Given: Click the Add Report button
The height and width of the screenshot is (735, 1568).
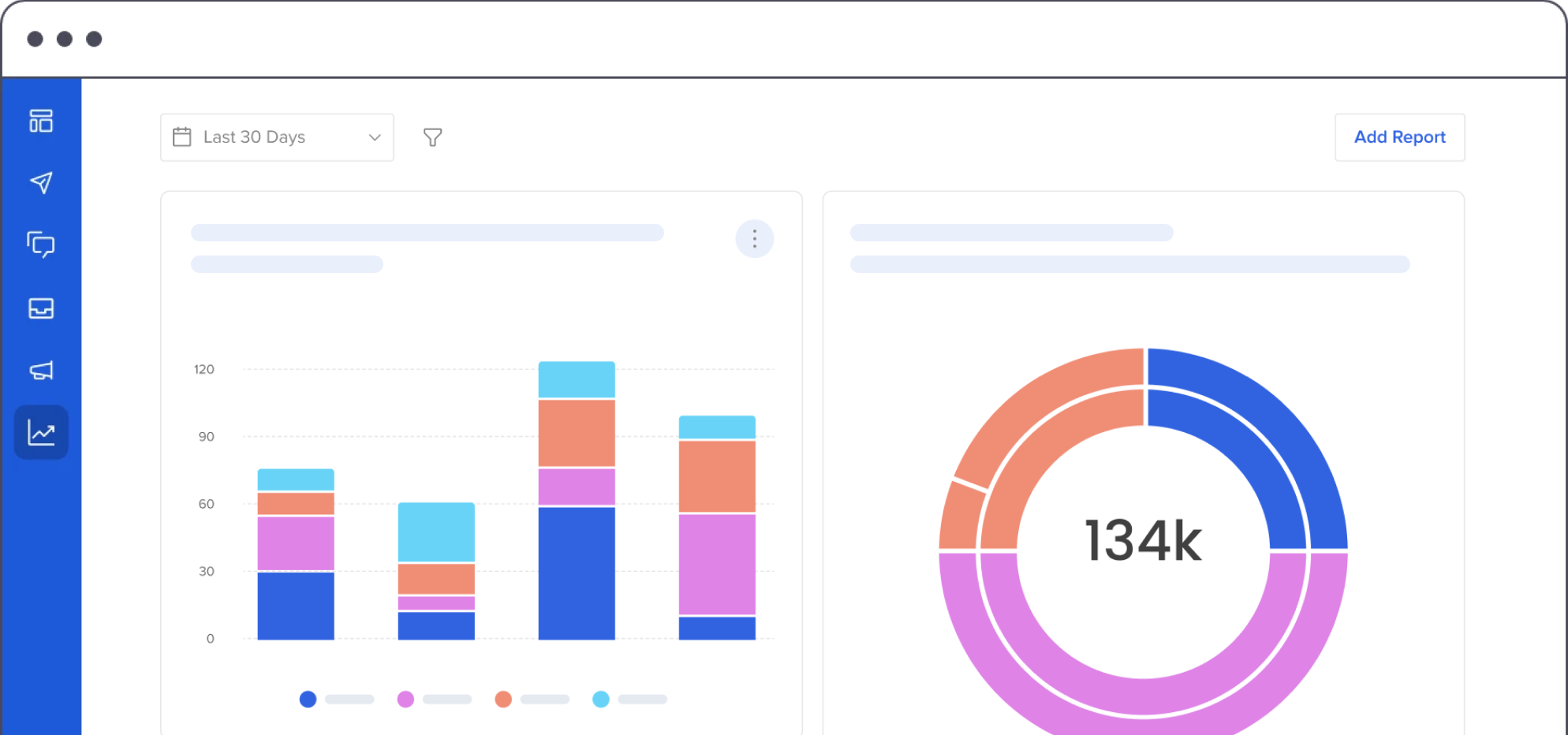Looking at the screenshot, I should click(x=1399, y=136).
